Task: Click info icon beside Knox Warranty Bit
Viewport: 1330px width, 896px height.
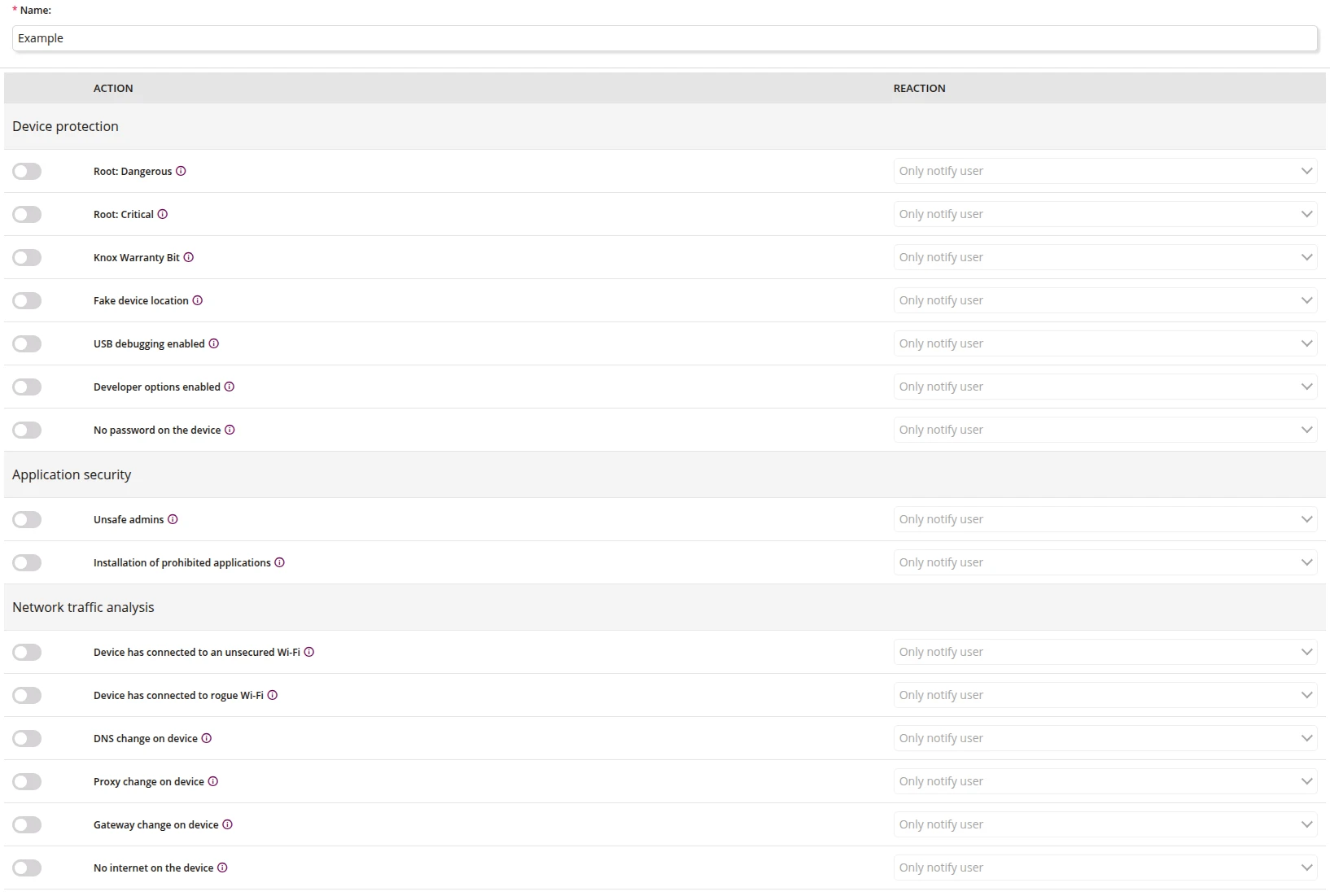Action: pos(189,257)
